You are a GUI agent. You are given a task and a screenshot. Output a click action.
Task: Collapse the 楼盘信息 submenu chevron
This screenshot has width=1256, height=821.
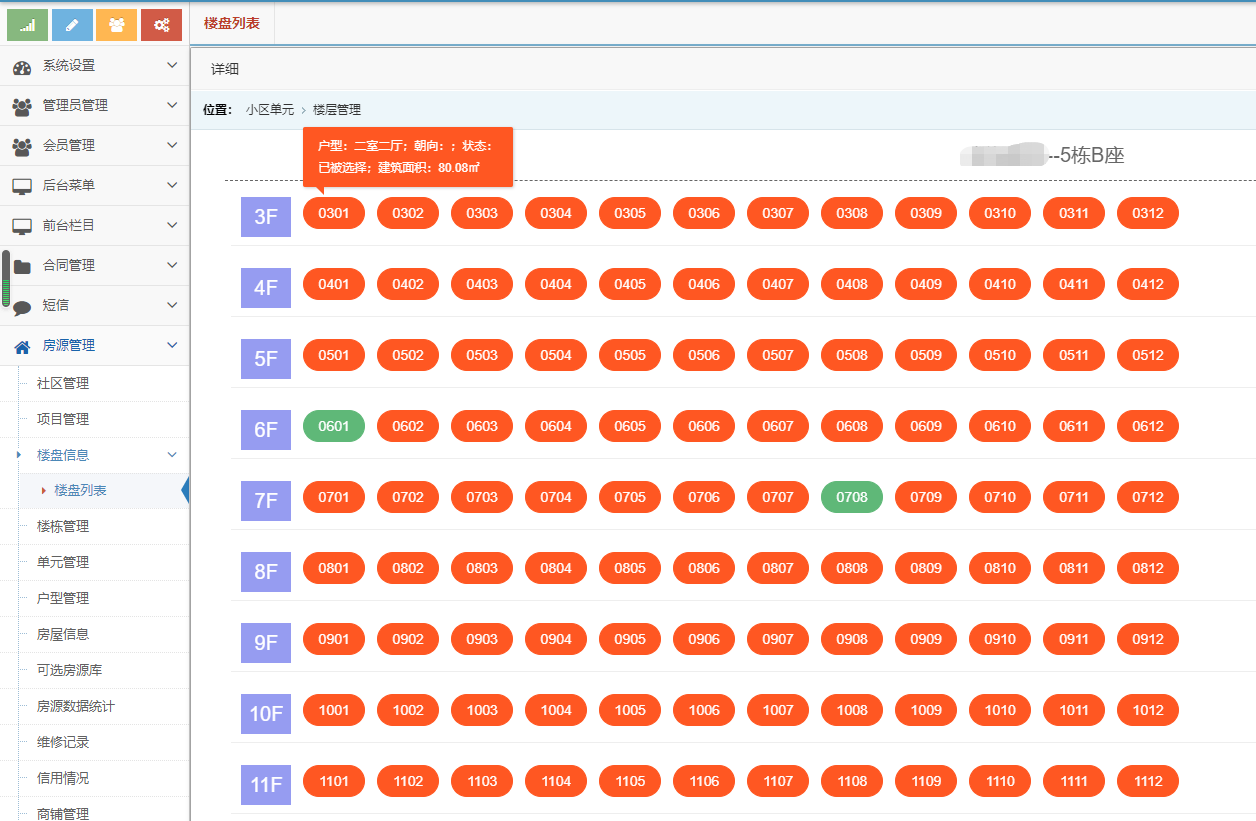coord(172,455)
